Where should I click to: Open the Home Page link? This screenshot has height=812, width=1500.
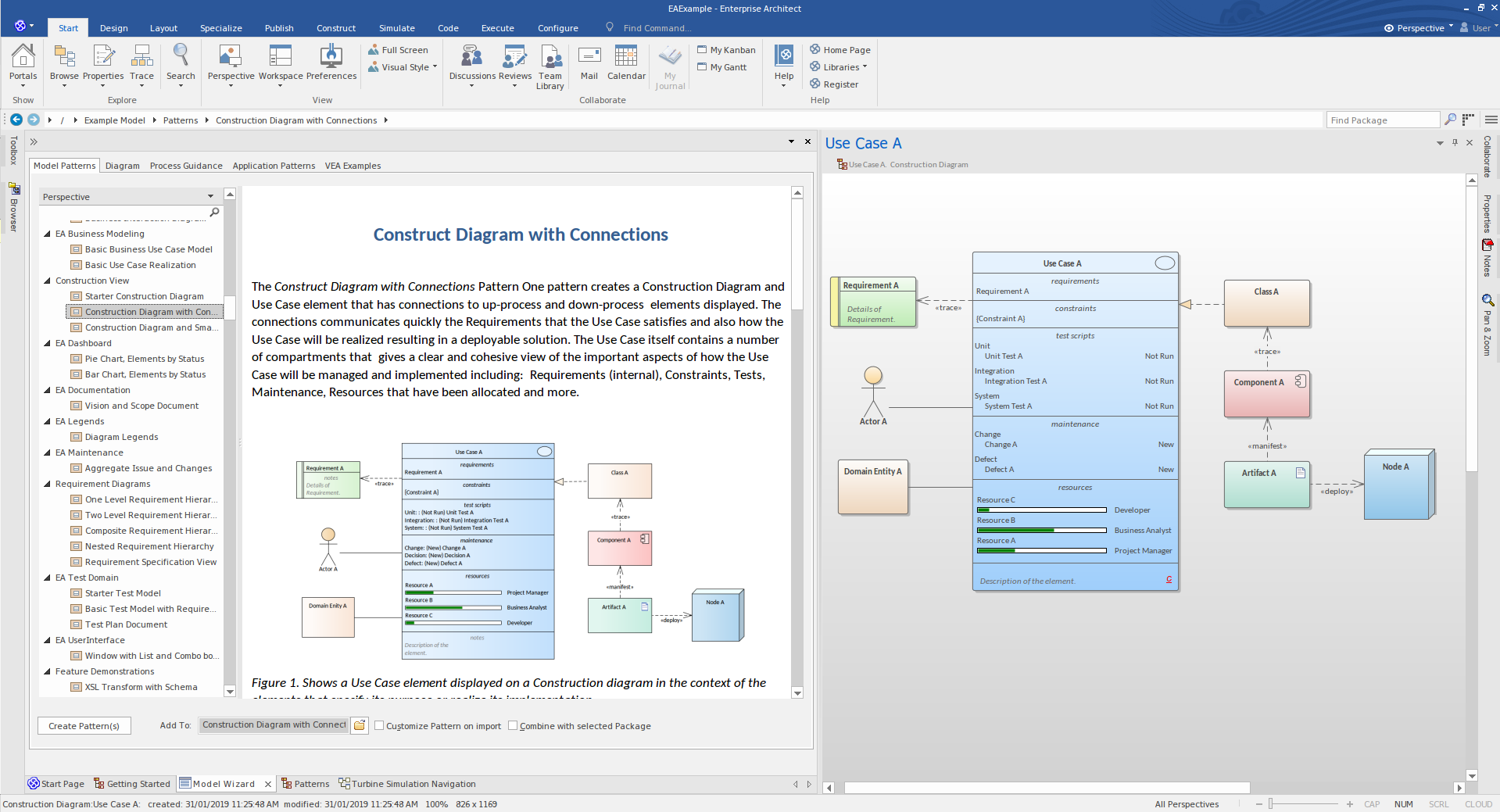tap(840, 50)
